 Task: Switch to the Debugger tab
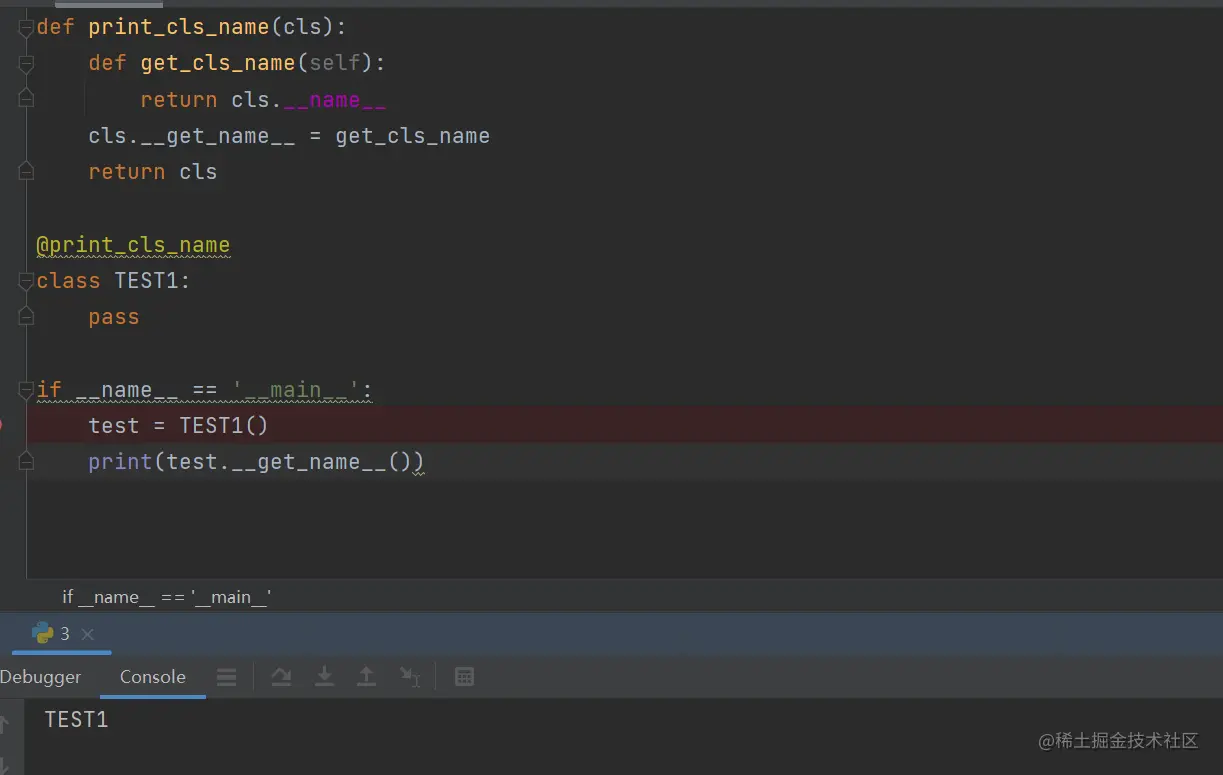(40, 677)
